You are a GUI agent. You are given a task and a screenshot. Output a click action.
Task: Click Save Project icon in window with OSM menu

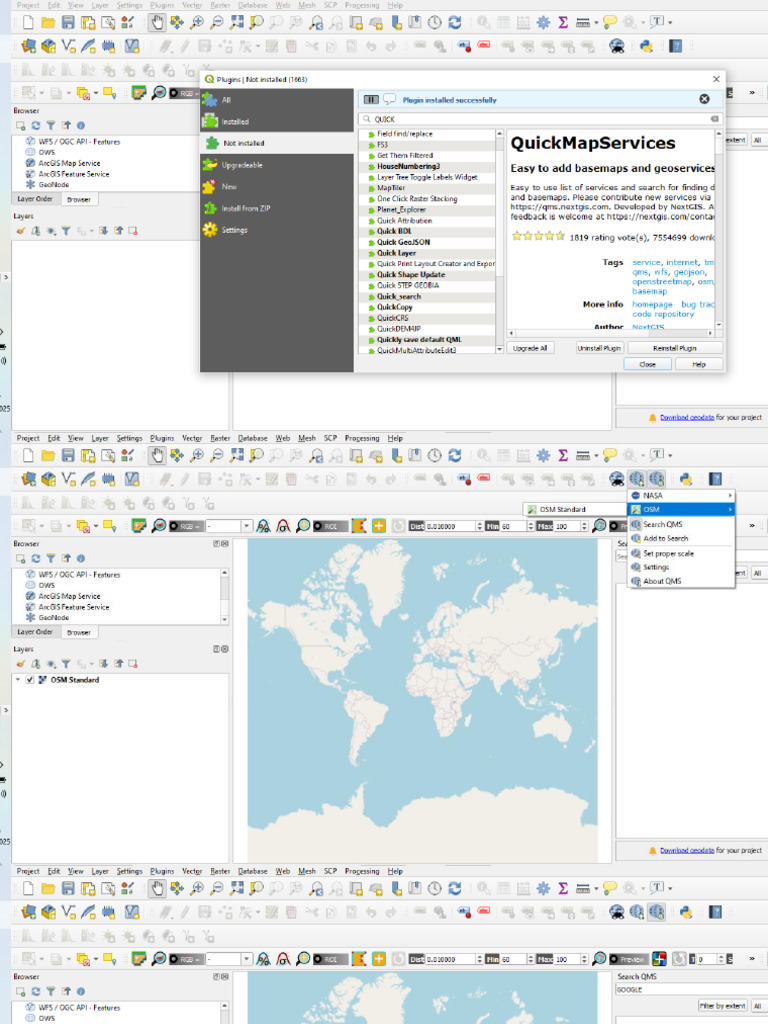click(68, 455)
